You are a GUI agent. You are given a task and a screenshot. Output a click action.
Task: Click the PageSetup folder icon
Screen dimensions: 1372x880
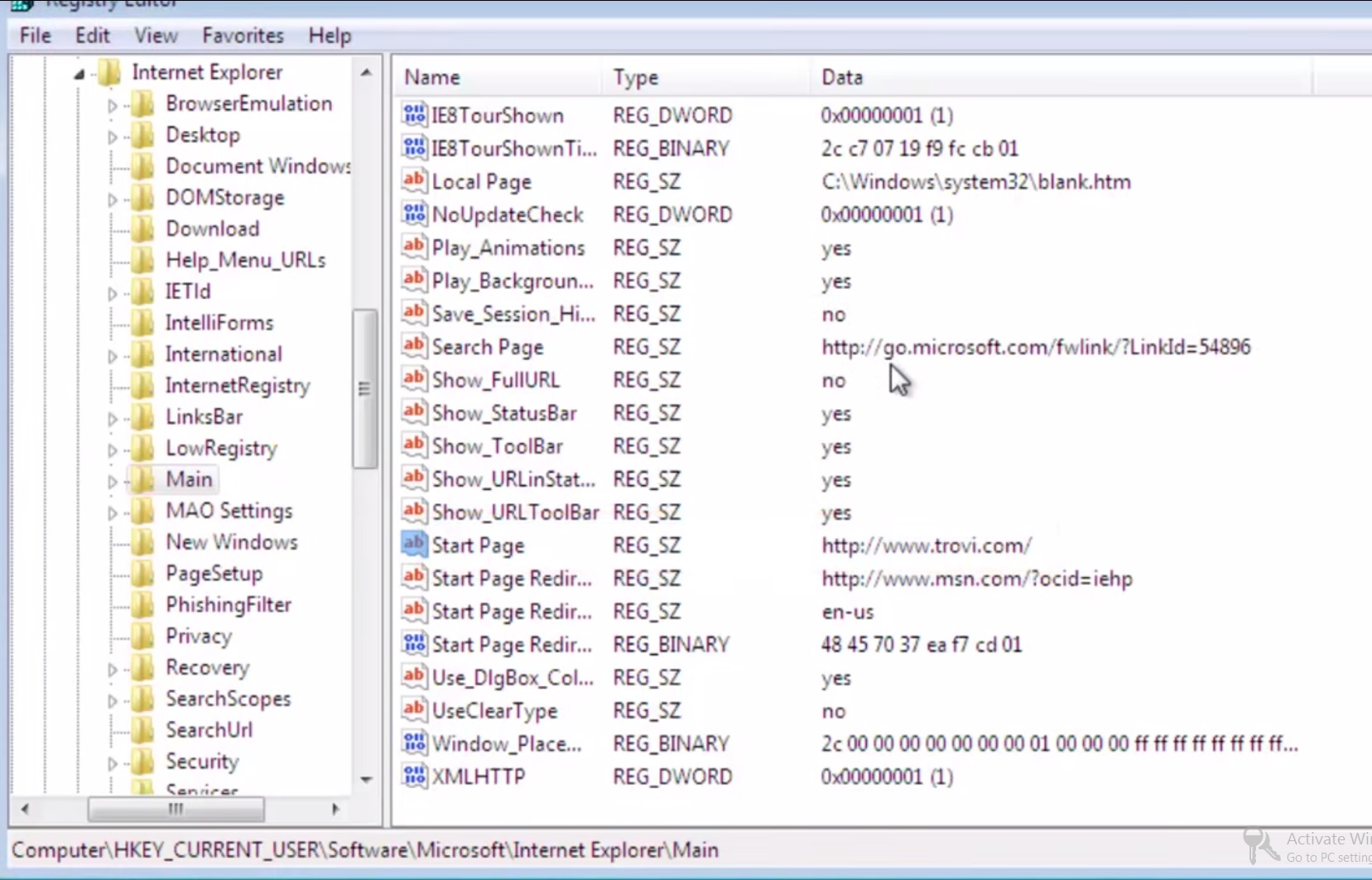click(x=143, y=574)
